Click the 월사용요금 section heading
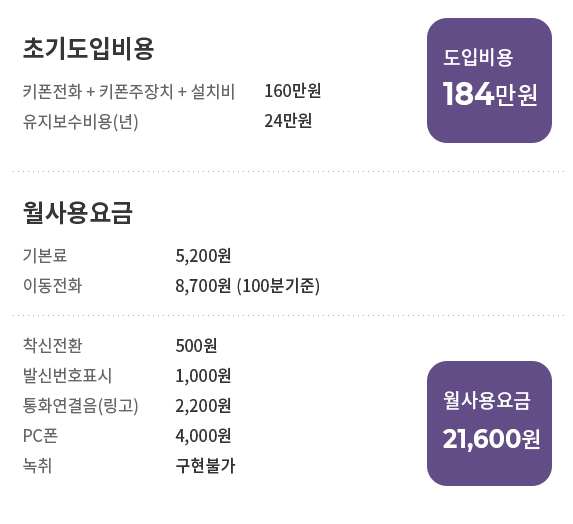The height and width of the screenshot is (524, 573). (77, 213)
